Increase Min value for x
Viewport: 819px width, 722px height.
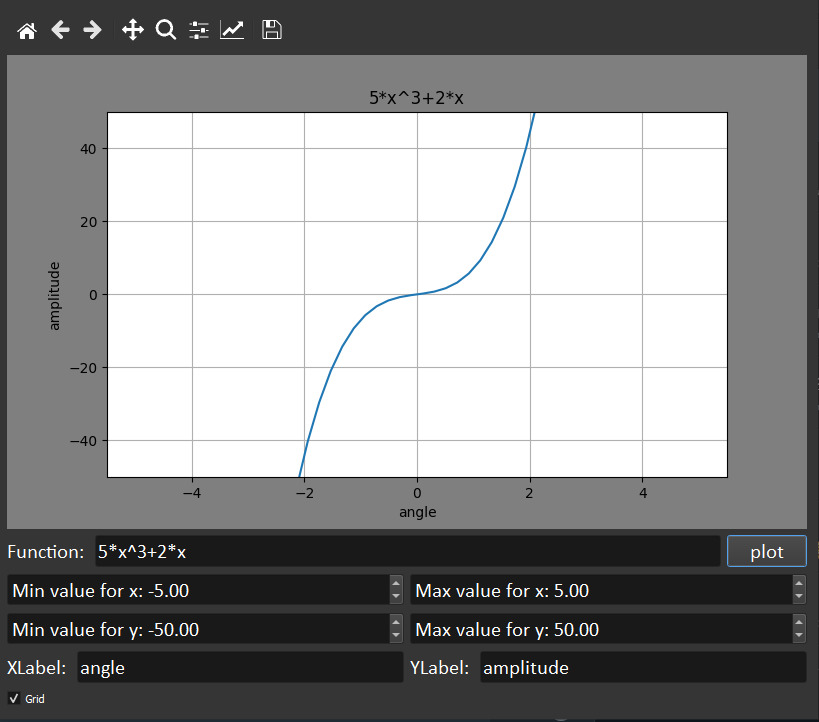[x=396, y=584]
